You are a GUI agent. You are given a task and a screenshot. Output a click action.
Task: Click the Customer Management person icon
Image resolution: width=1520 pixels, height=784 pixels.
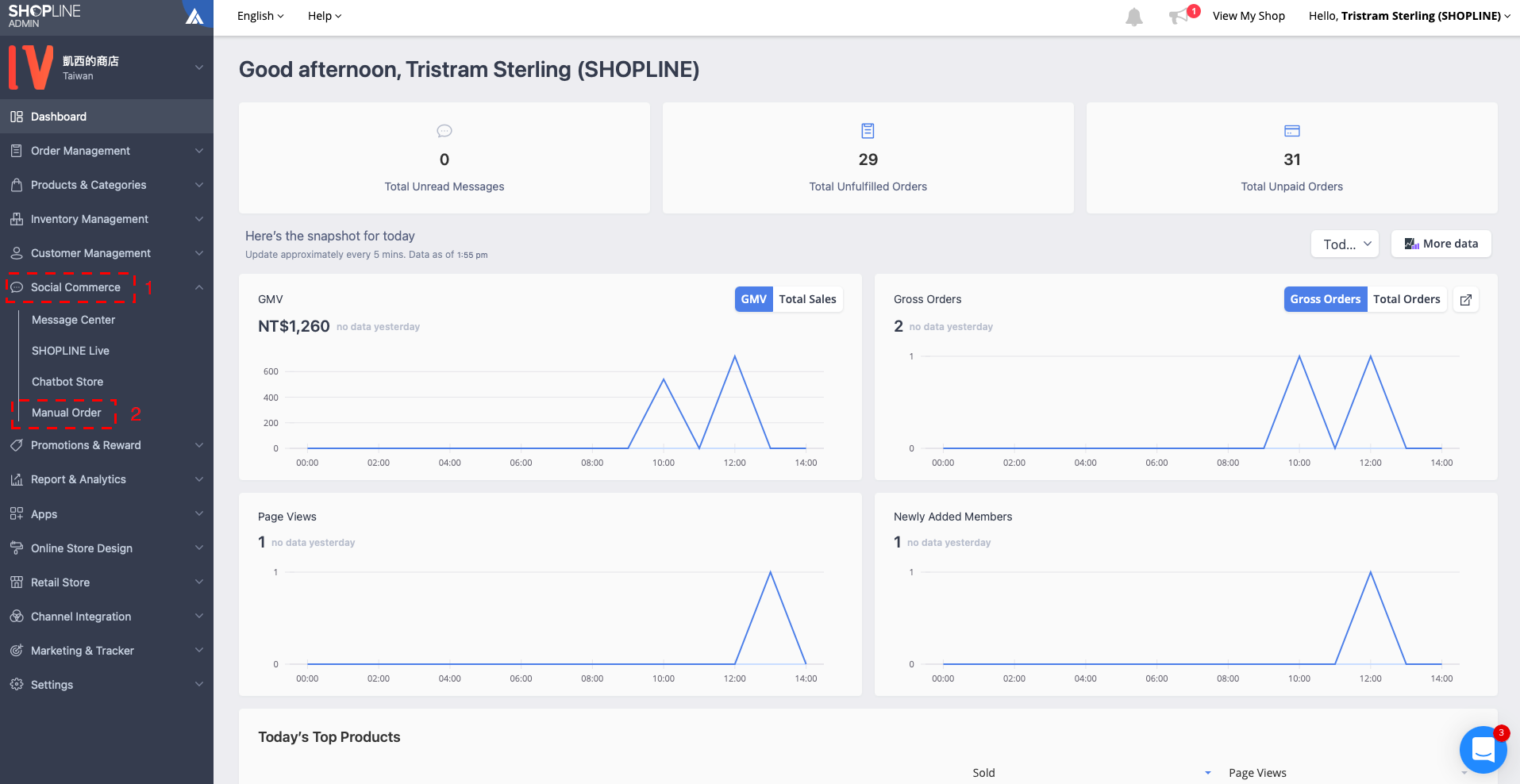click(17, 253)
